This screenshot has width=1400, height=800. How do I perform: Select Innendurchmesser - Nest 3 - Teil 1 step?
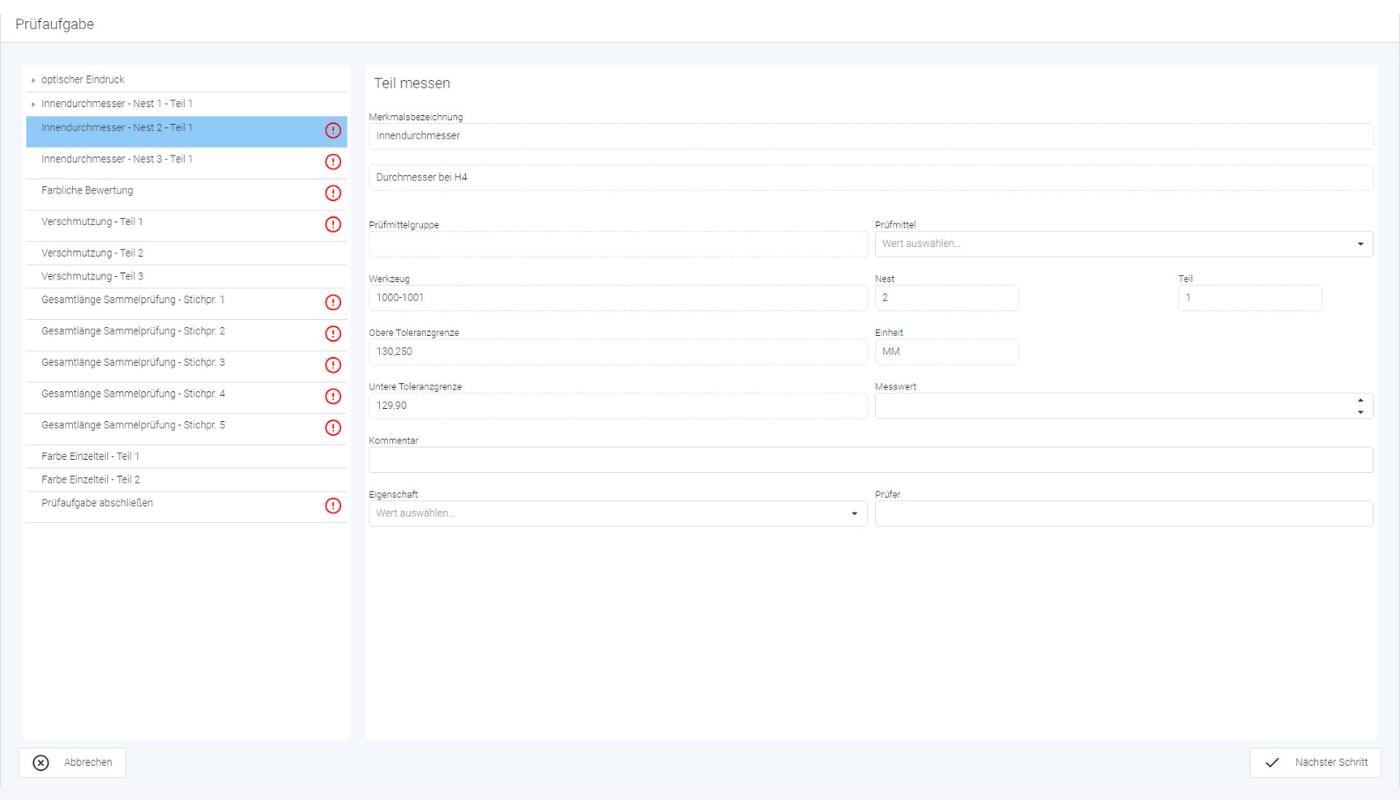(x=186, y=162)
